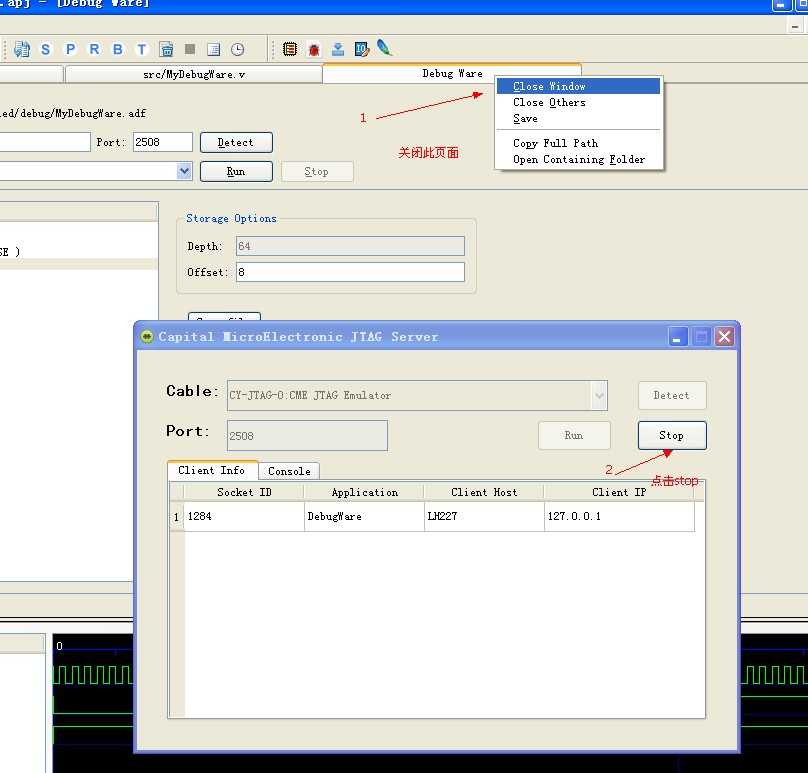Choose Open Containing Folder menu entry
Image resolution: width=808 pixels, height=773 pixels.
(x=578, y=159)
